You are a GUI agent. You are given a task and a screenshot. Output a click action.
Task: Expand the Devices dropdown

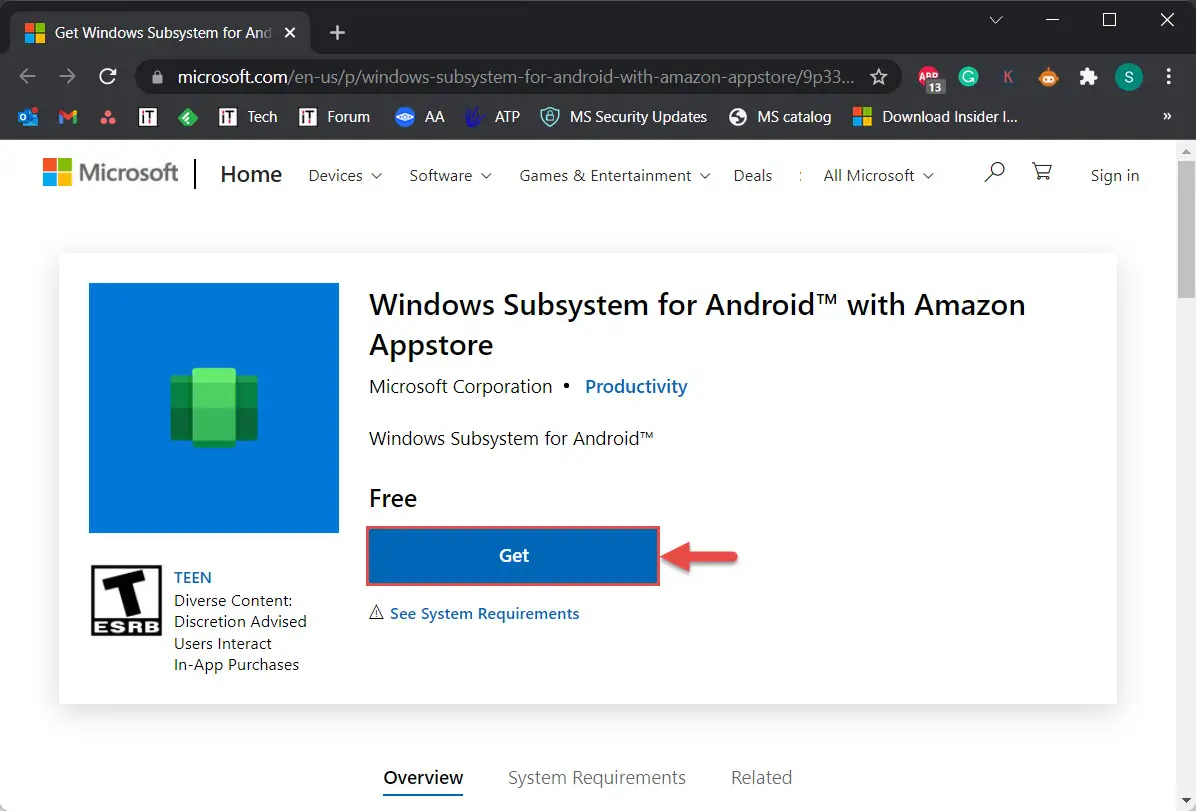pyautogui.click(x=344, y=175)
